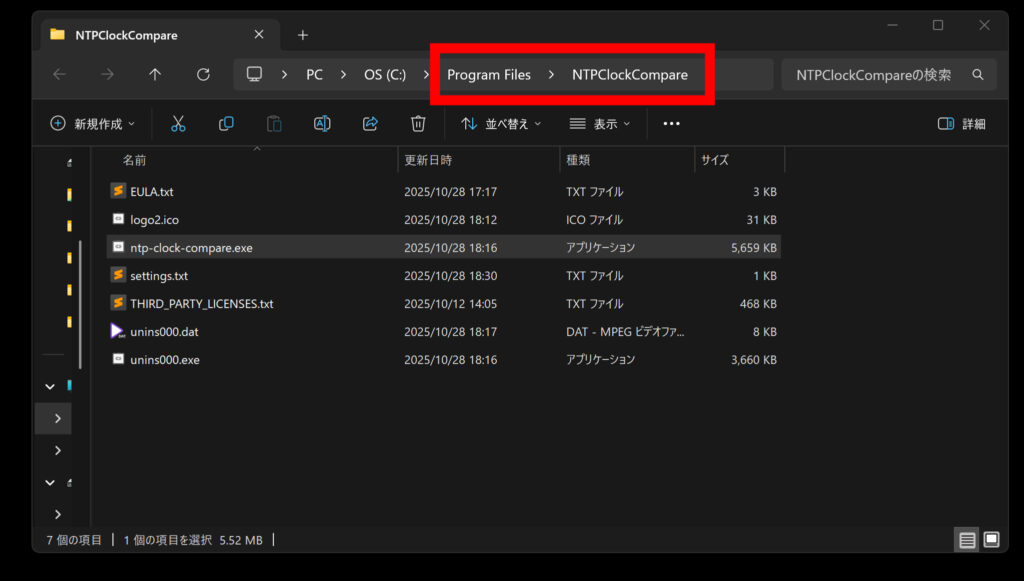Open the 新規作成 dropdown

pyautogui.click(x=92, y=124)
